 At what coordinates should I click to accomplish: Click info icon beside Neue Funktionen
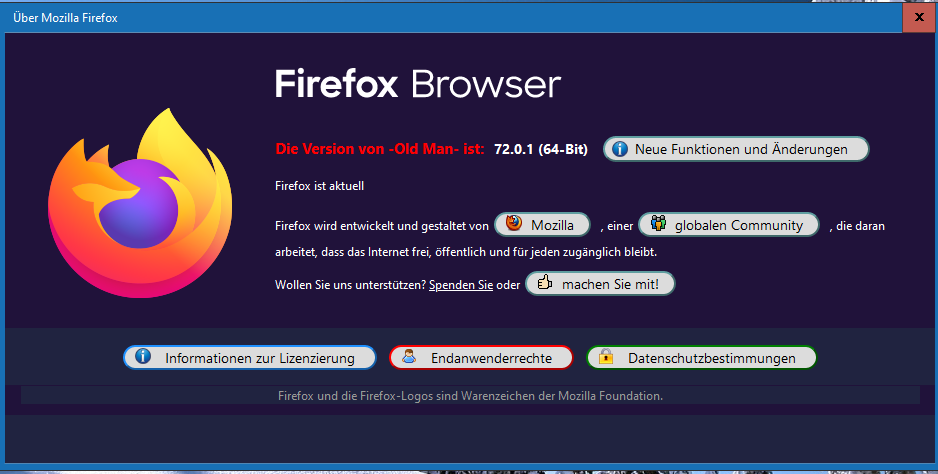click(620, 148)
